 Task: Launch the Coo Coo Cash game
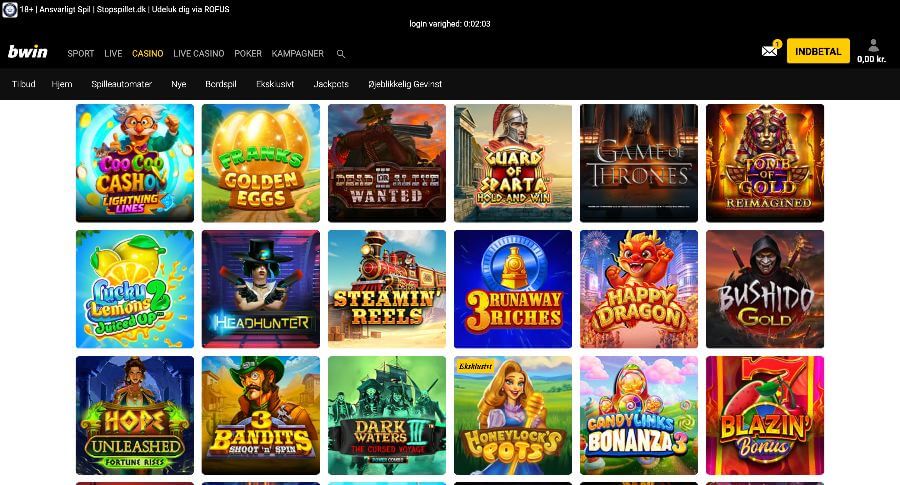[135, 163]
